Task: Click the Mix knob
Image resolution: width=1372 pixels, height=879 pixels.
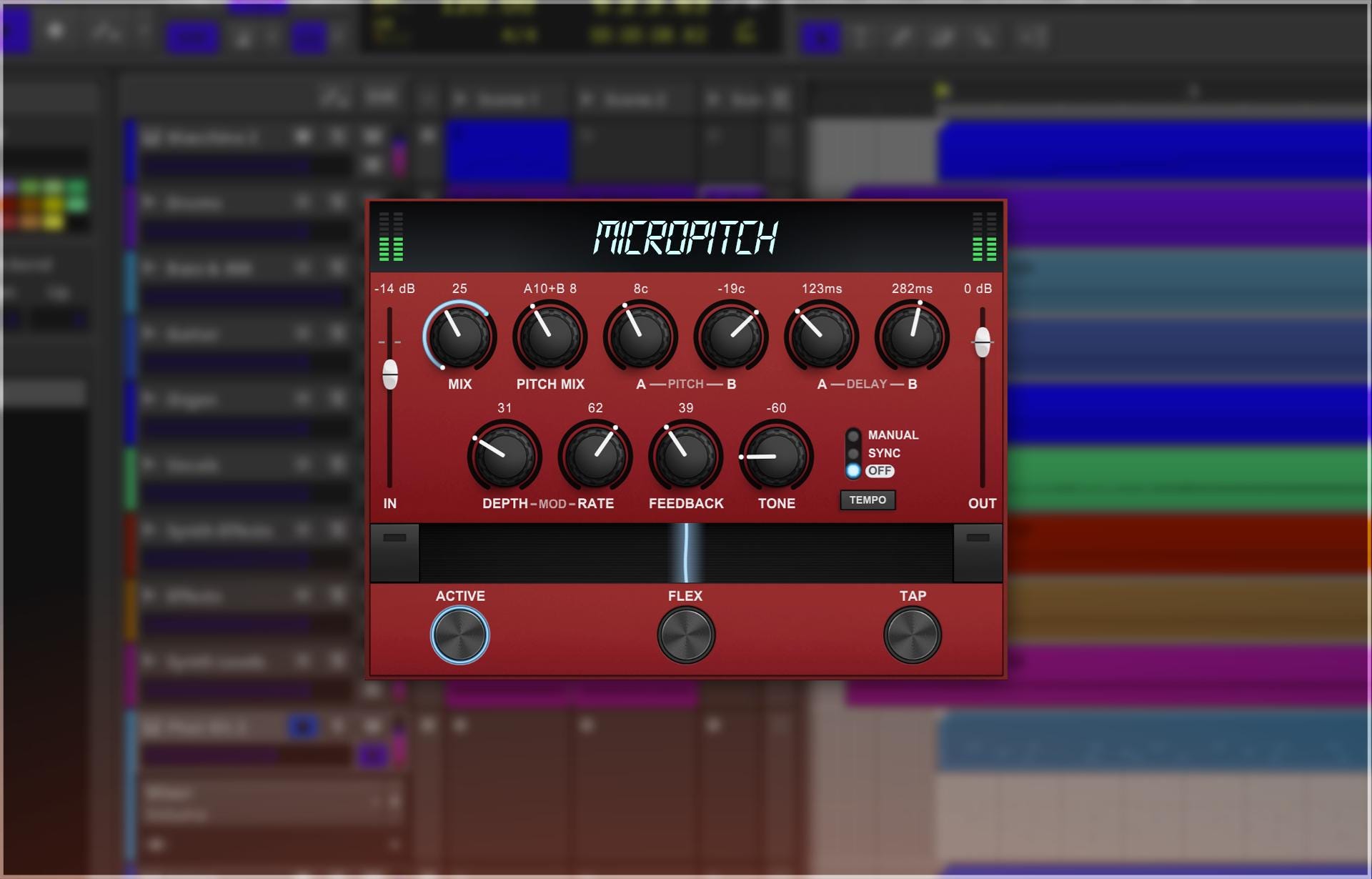Action: 459,336
